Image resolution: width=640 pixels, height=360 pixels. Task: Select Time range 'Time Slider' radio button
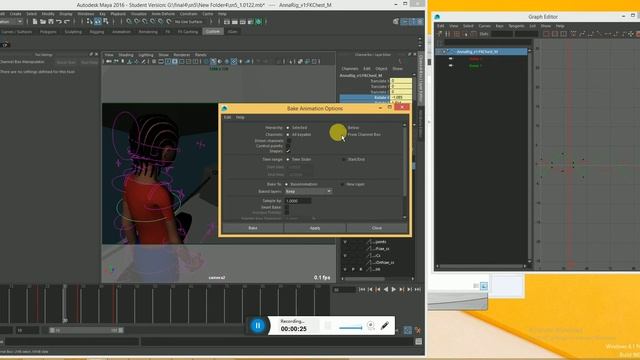click(x=288, y=159)
